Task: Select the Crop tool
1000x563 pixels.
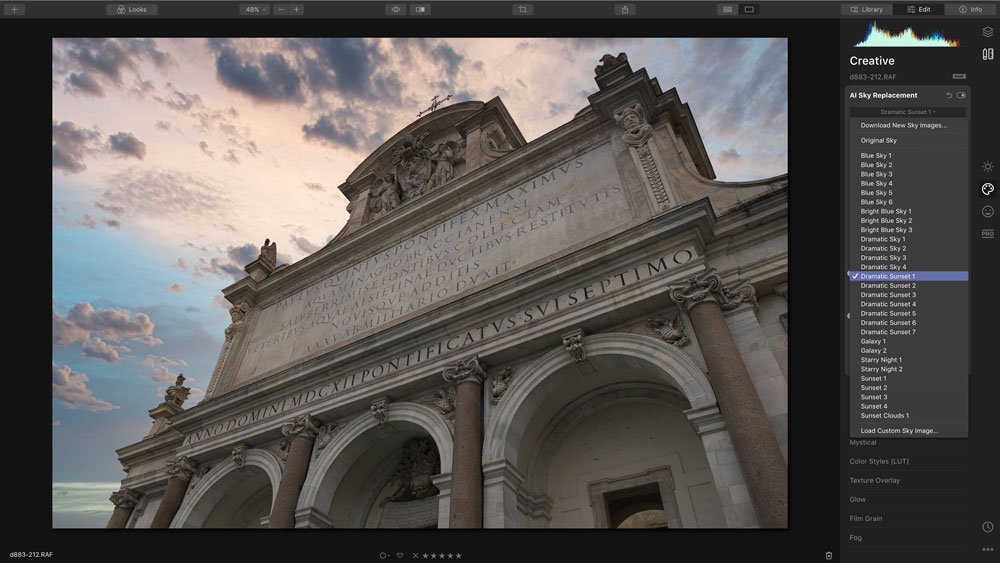Action: (x=523, y=9)
